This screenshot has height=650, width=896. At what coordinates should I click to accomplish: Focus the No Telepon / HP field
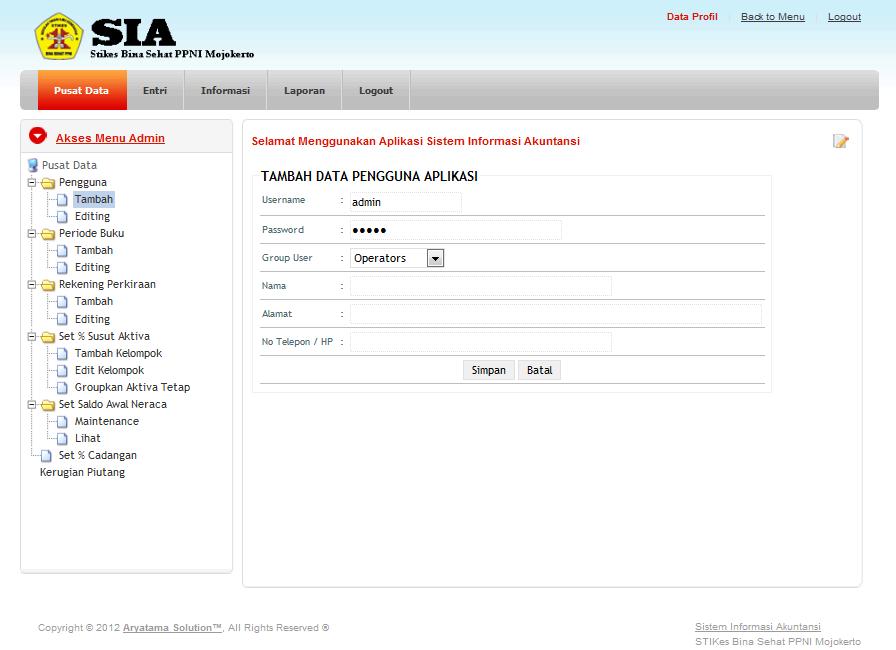pos(481,342)
